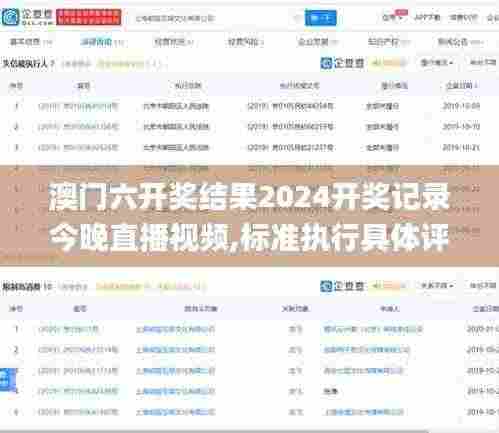The image size is (499, 433).
Task: Open the filter dropdown in the 限制高消费 section
Action: (437, 286)
